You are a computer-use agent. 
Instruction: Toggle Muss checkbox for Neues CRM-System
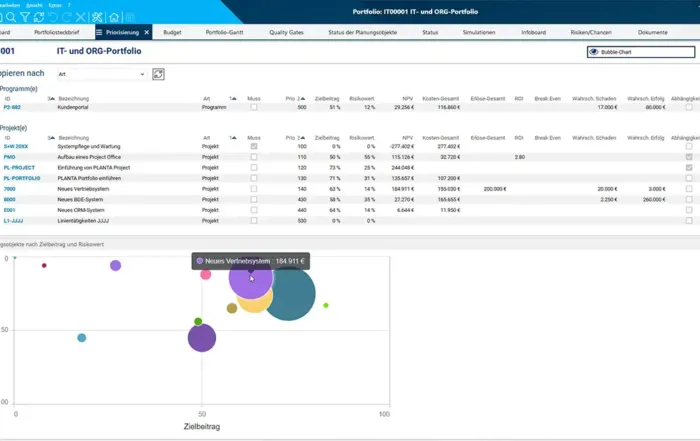254,210
